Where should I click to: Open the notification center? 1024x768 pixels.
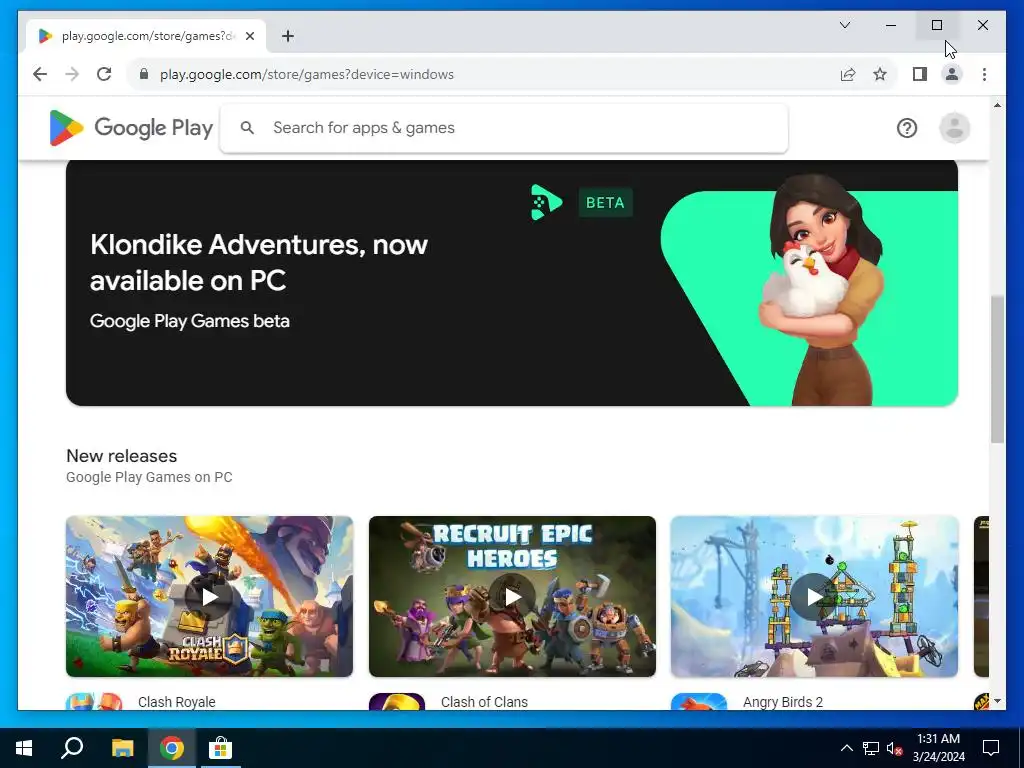[991, 748]
